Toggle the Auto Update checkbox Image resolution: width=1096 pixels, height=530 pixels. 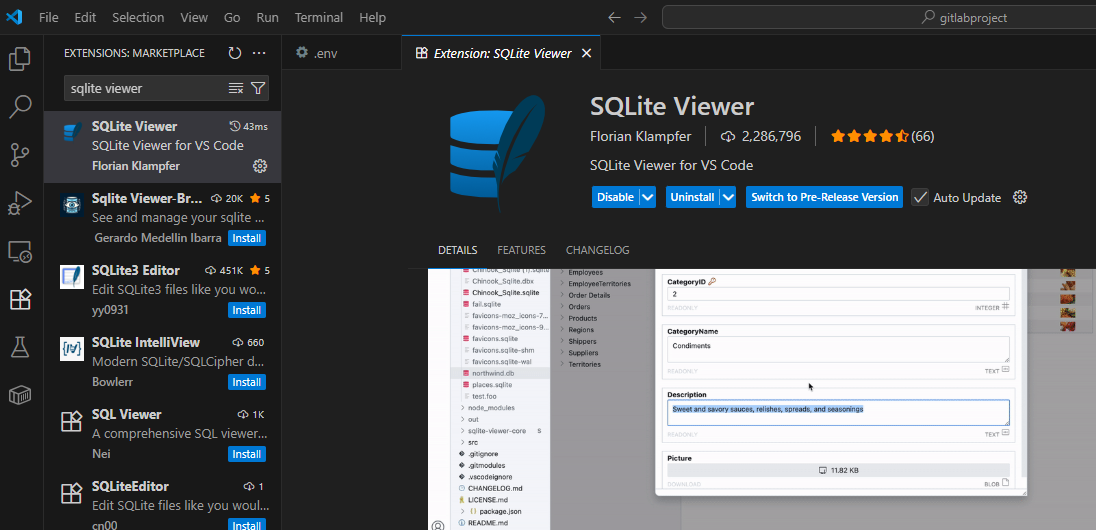(x=920, y=197)
